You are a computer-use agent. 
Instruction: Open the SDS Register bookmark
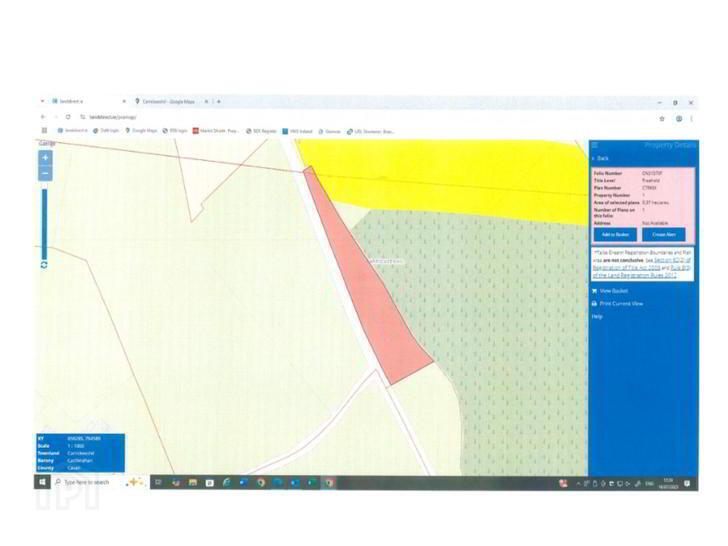coord(261,131)
